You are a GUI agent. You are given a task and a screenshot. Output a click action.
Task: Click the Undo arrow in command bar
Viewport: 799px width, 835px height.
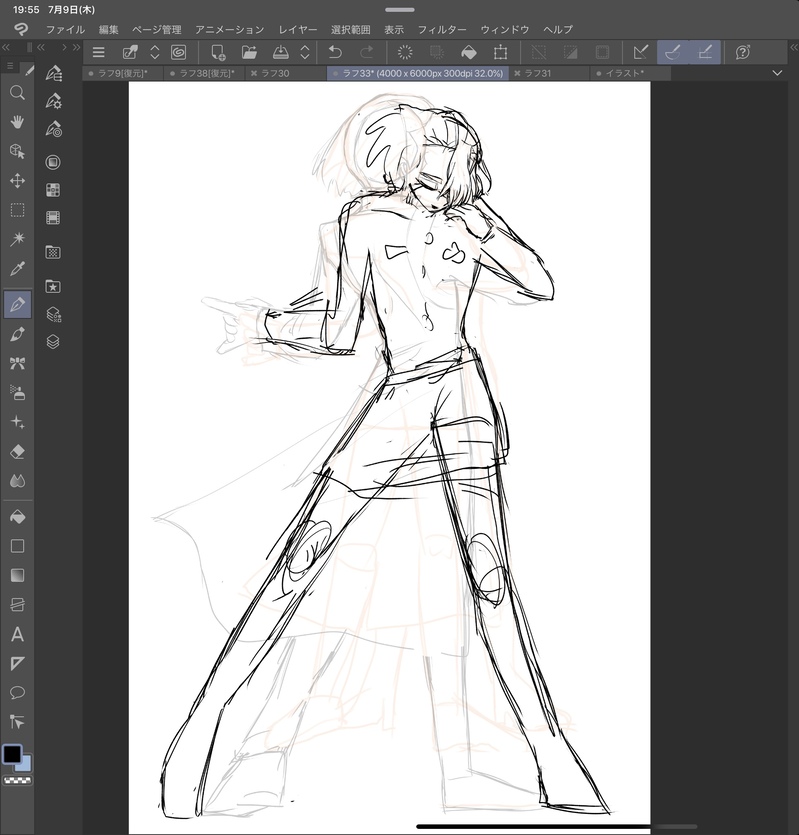335,52
